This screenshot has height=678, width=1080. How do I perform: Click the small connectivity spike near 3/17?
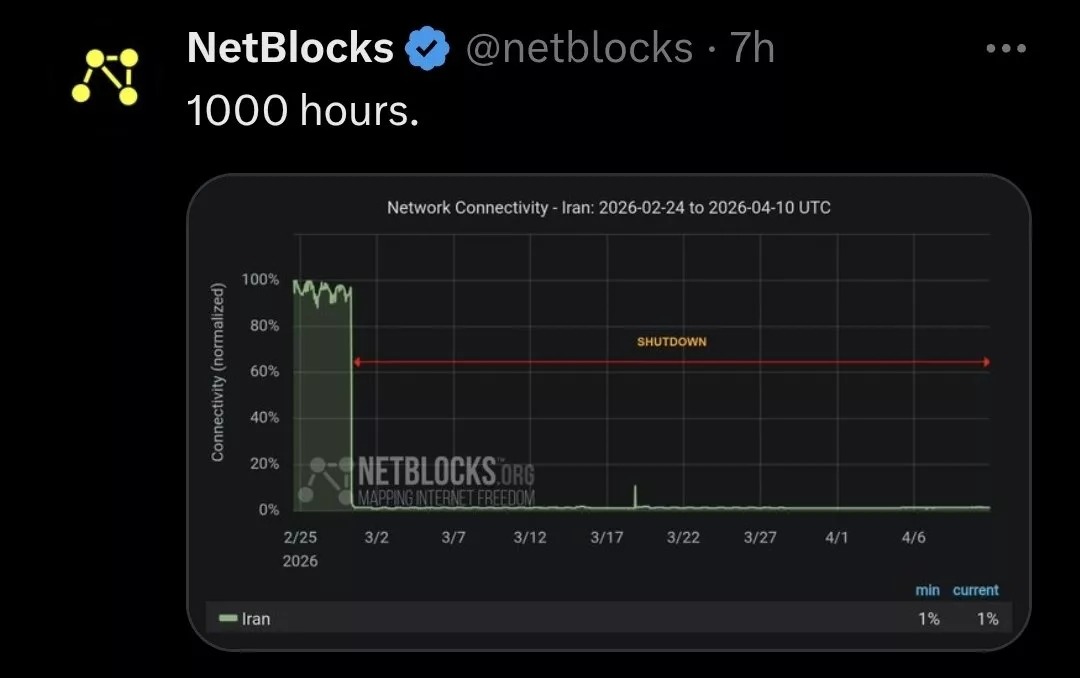(635, 494)
